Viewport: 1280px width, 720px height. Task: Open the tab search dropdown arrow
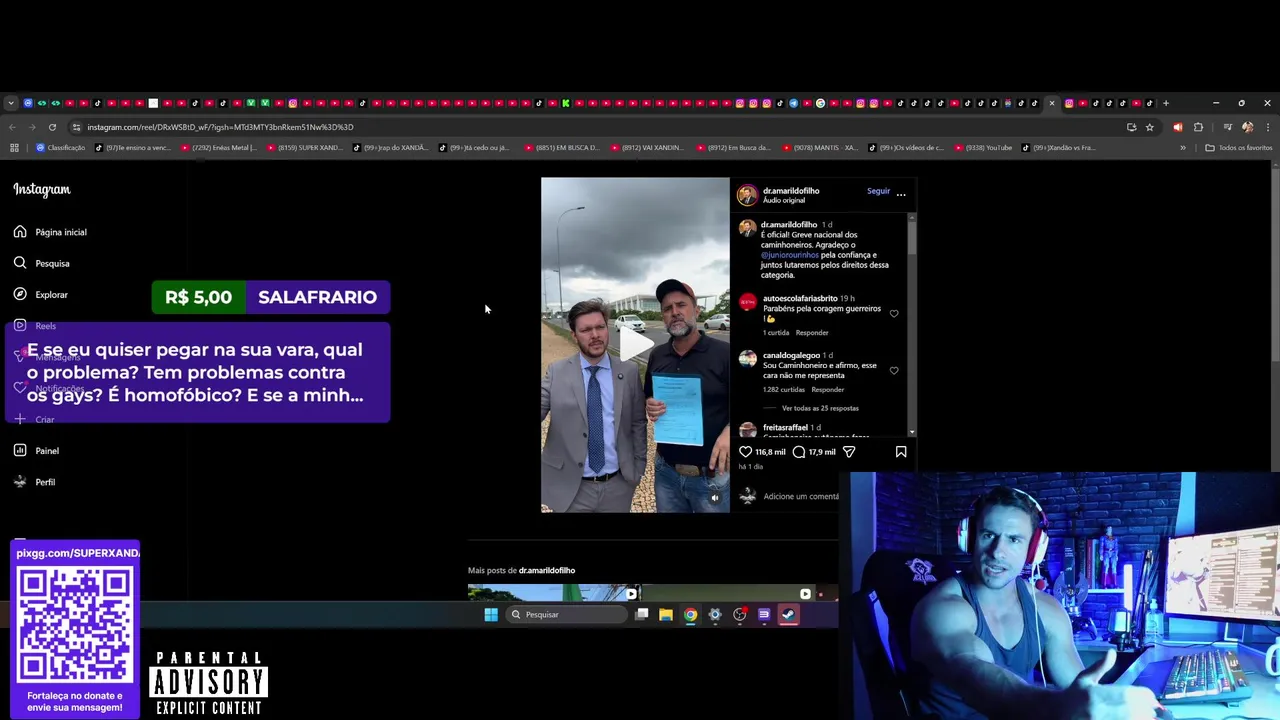coord(11,103)
